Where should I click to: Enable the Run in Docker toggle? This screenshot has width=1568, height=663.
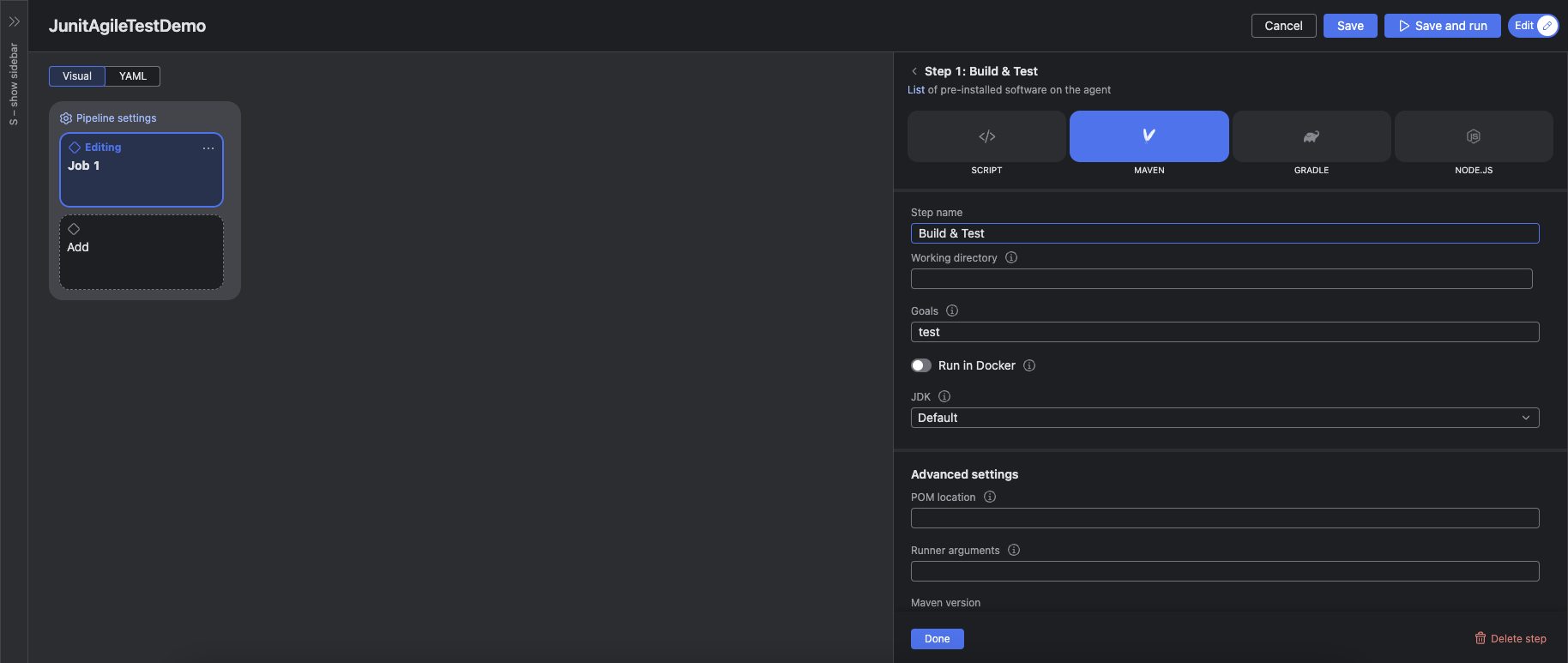point(921,365)
